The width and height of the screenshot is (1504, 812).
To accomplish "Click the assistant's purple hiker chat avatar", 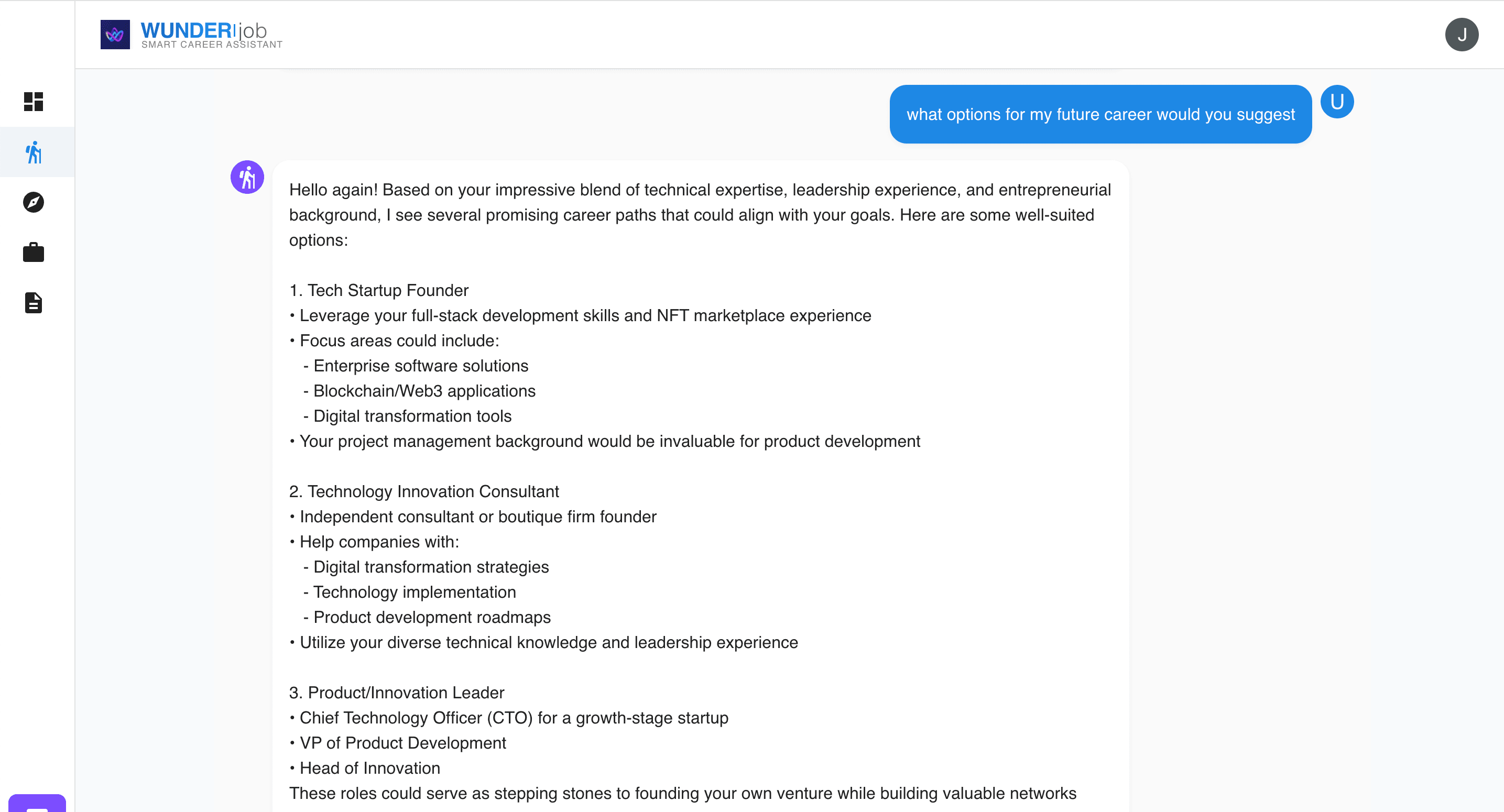I will (x=247, y=177).
